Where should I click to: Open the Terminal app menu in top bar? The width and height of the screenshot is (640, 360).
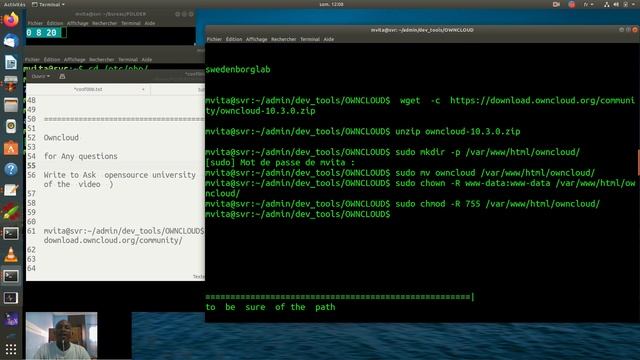[x=48, y=4]
